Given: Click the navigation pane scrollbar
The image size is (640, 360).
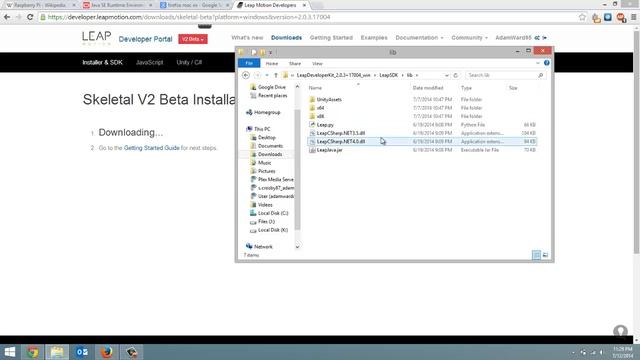Looking at the screenshot, I should (298, 169).
